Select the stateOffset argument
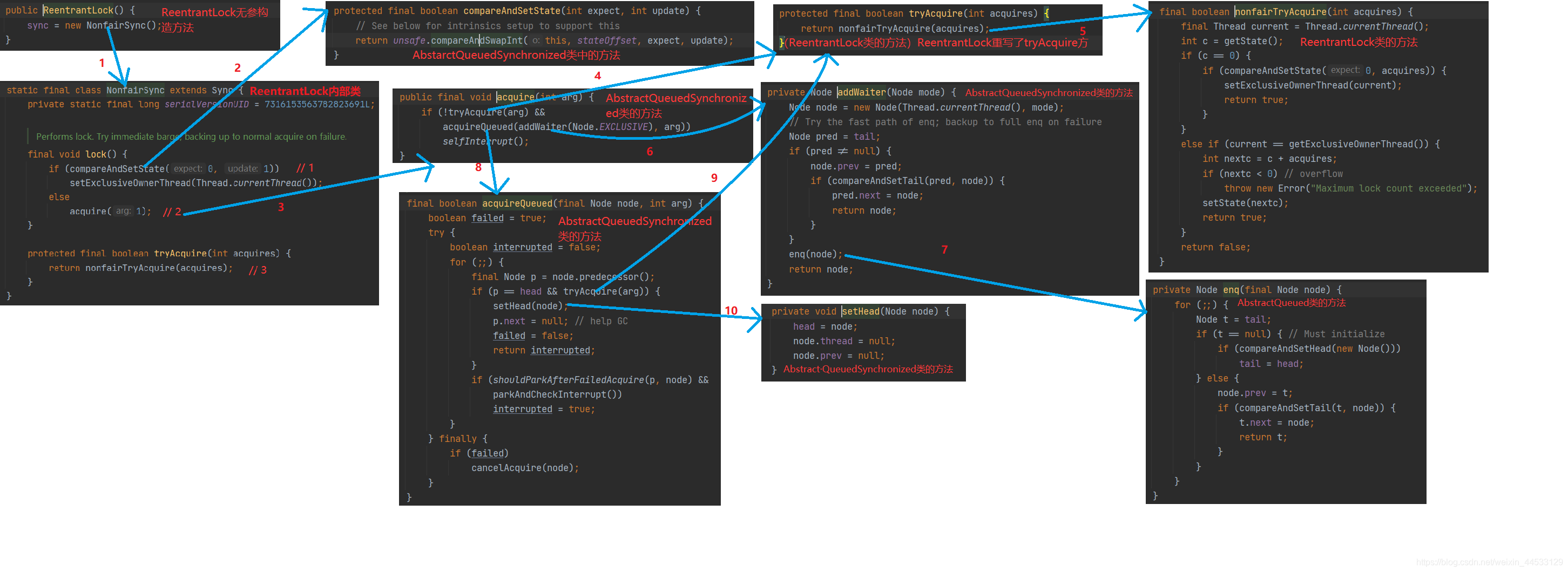 (x=606, y=41)
